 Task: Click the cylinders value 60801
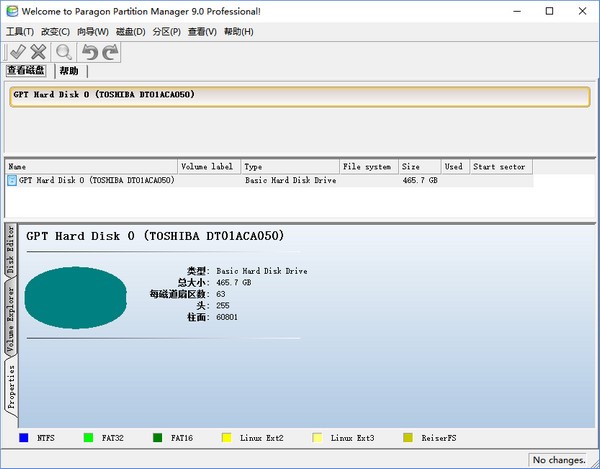pyautogui.click(x=227, y=317)
